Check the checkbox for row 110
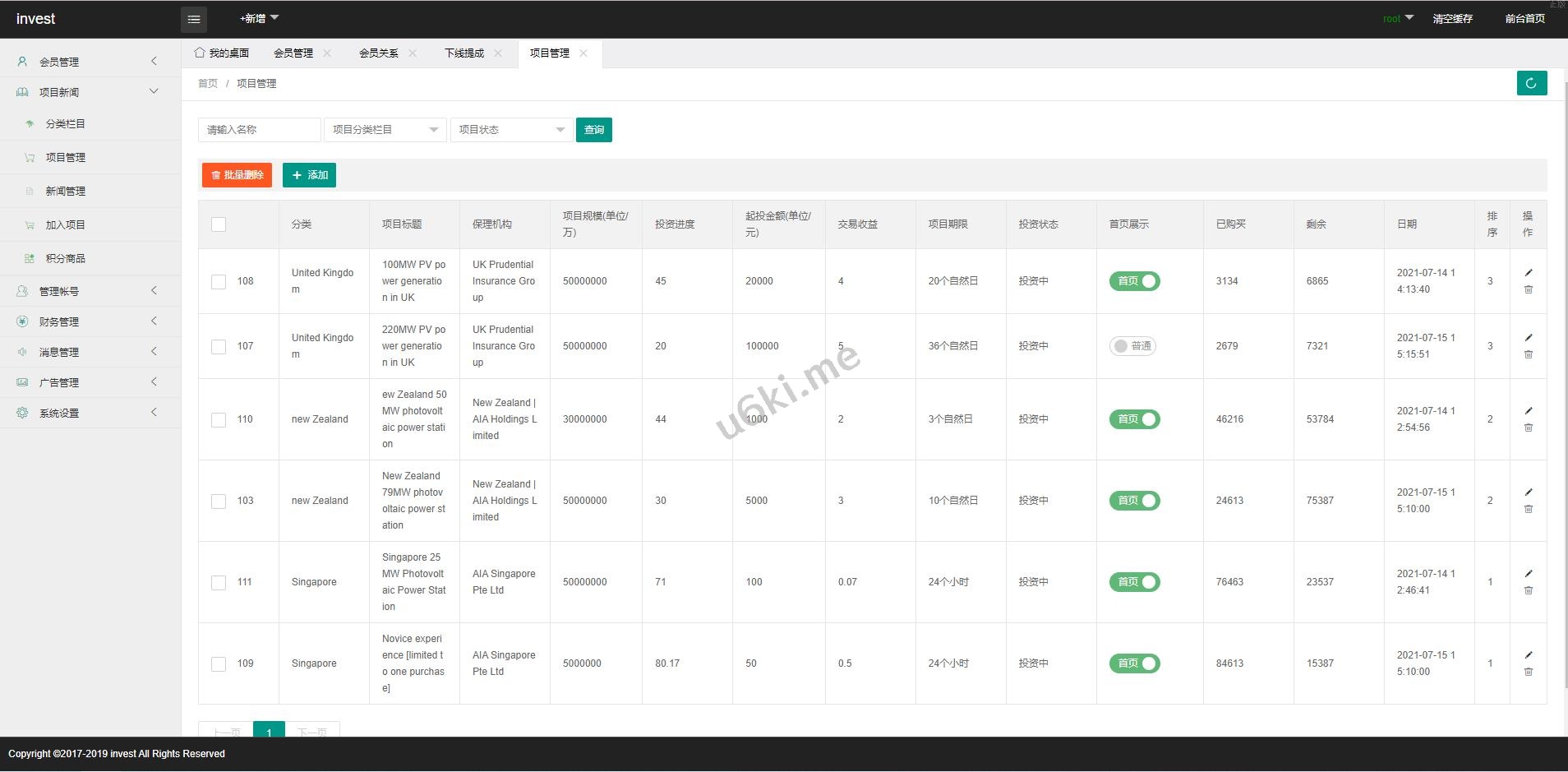Screen dimensions: 1568x772 click(x=219, y=419)
